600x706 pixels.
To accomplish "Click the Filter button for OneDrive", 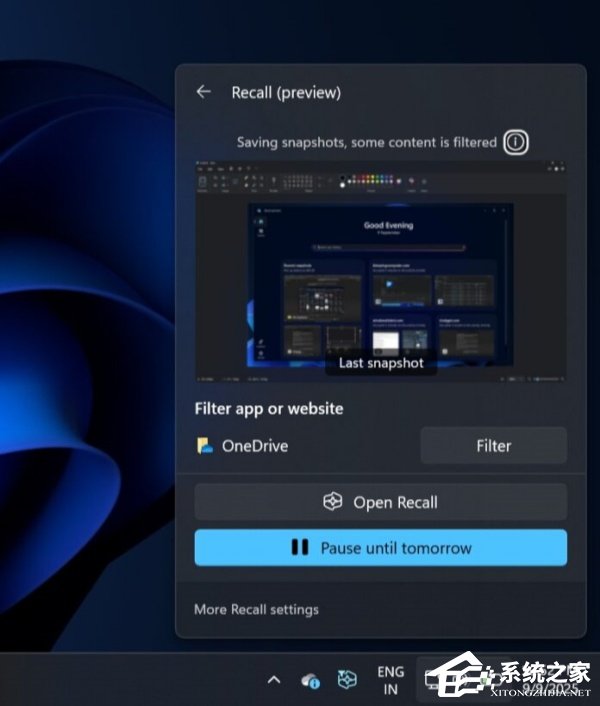I will [494, 446].
